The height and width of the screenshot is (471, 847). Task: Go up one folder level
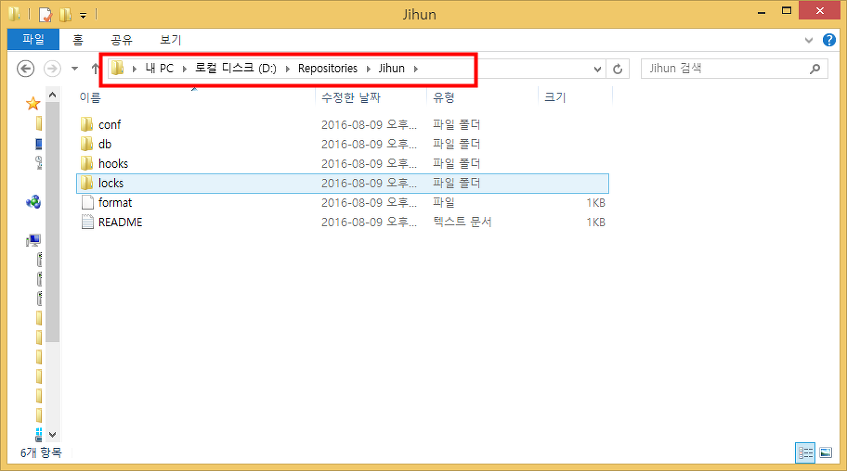[x=95, y=69]
